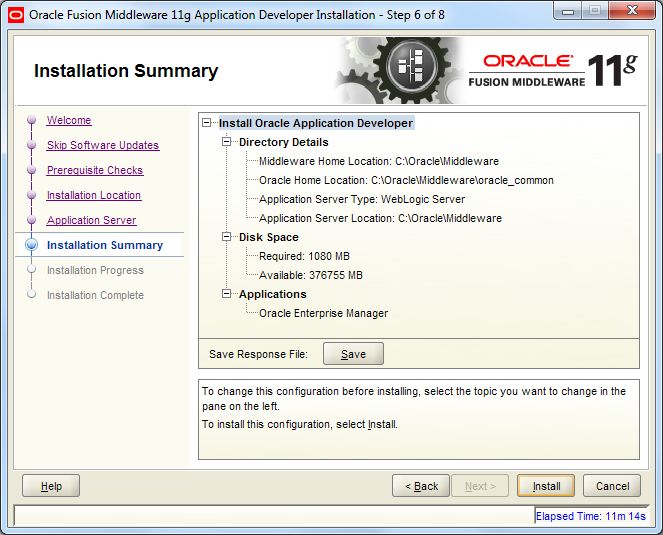663x535 pixels.
Task: Select Application Server Type: WebLogic Server row
Action: (x=362, y=199)
